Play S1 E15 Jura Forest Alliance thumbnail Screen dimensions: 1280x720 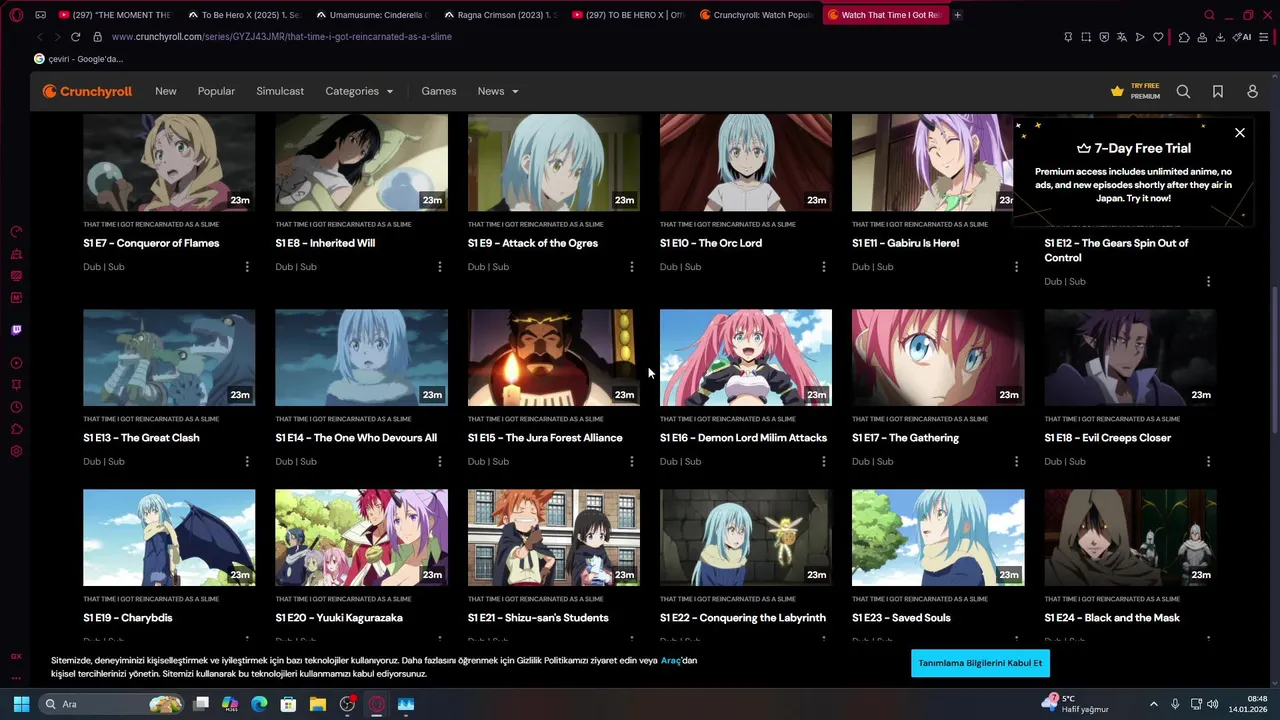pyautogui.click(x=553, y=357)
